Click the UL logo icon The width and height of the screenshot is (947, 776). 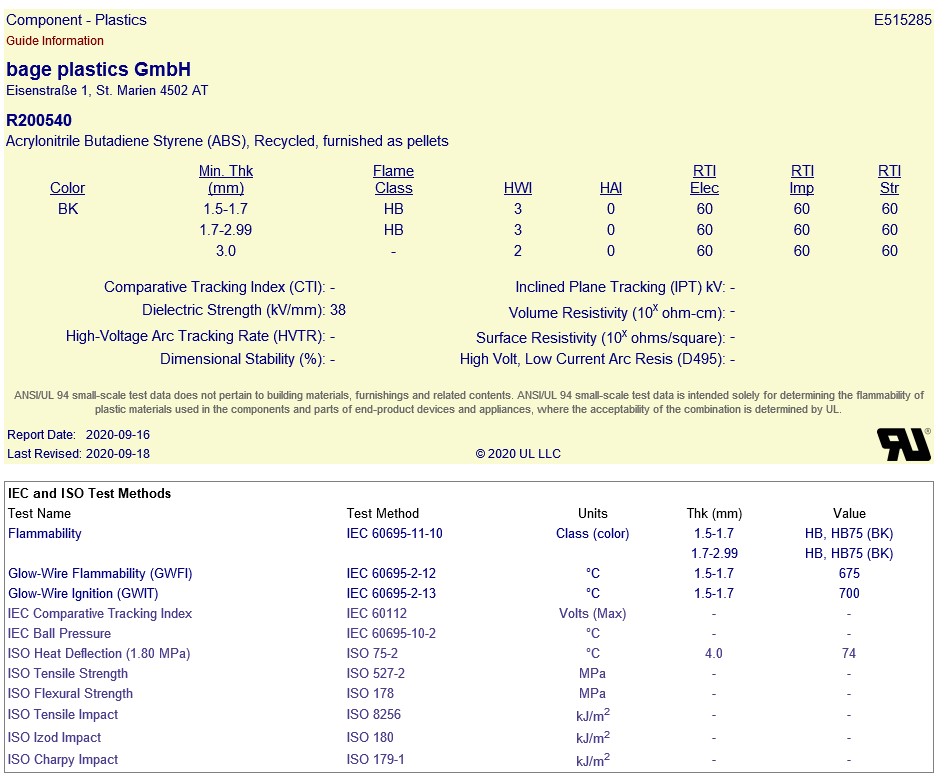click(904, 444)
